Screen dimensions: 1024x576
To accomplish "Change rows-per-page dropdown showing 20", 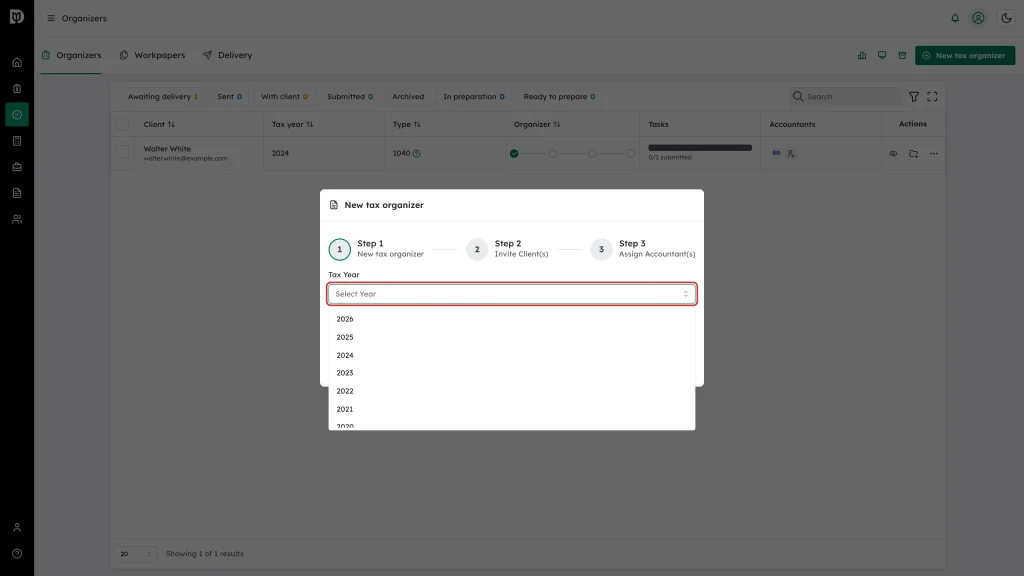I will click(x=136, y=554).
